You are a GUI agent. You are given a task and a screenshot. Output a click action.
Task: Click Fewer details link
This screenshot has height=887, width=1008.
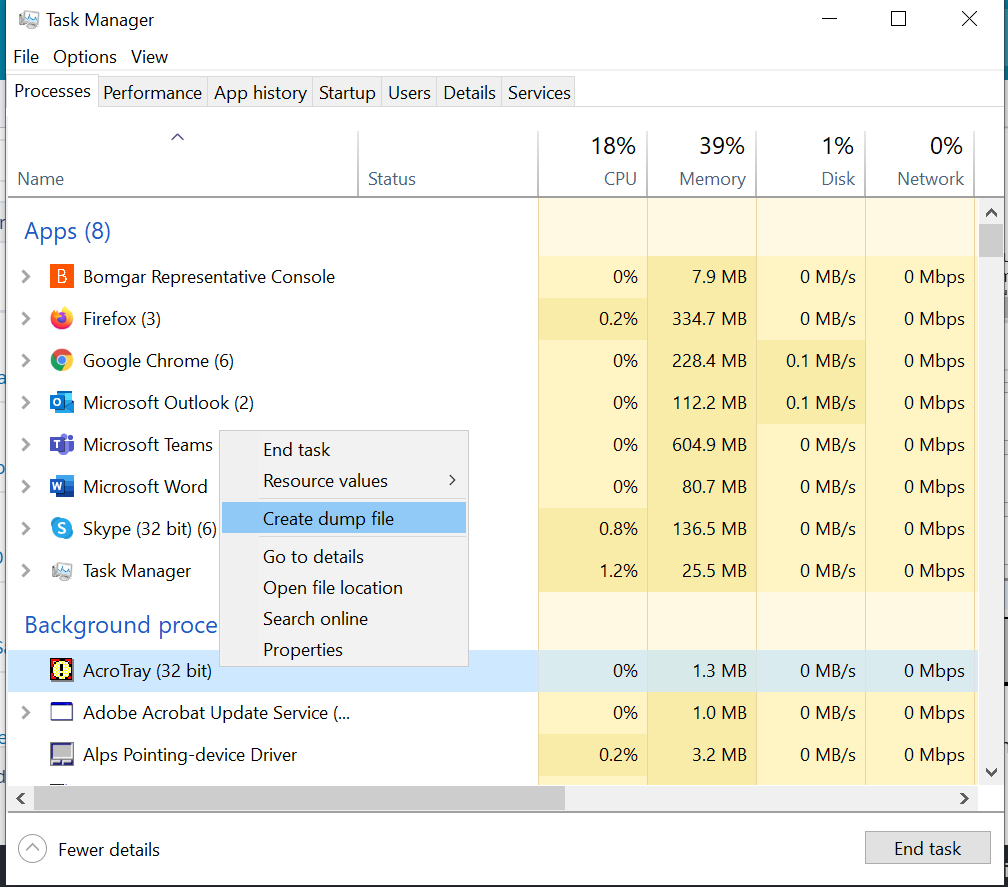click(109, 850)
